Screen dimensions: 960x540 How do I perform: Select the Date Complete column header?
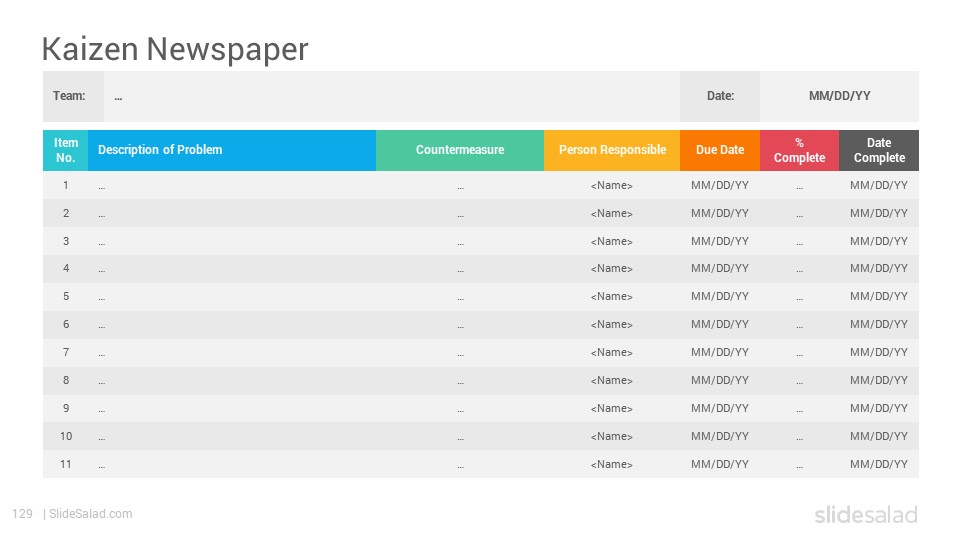879,150
